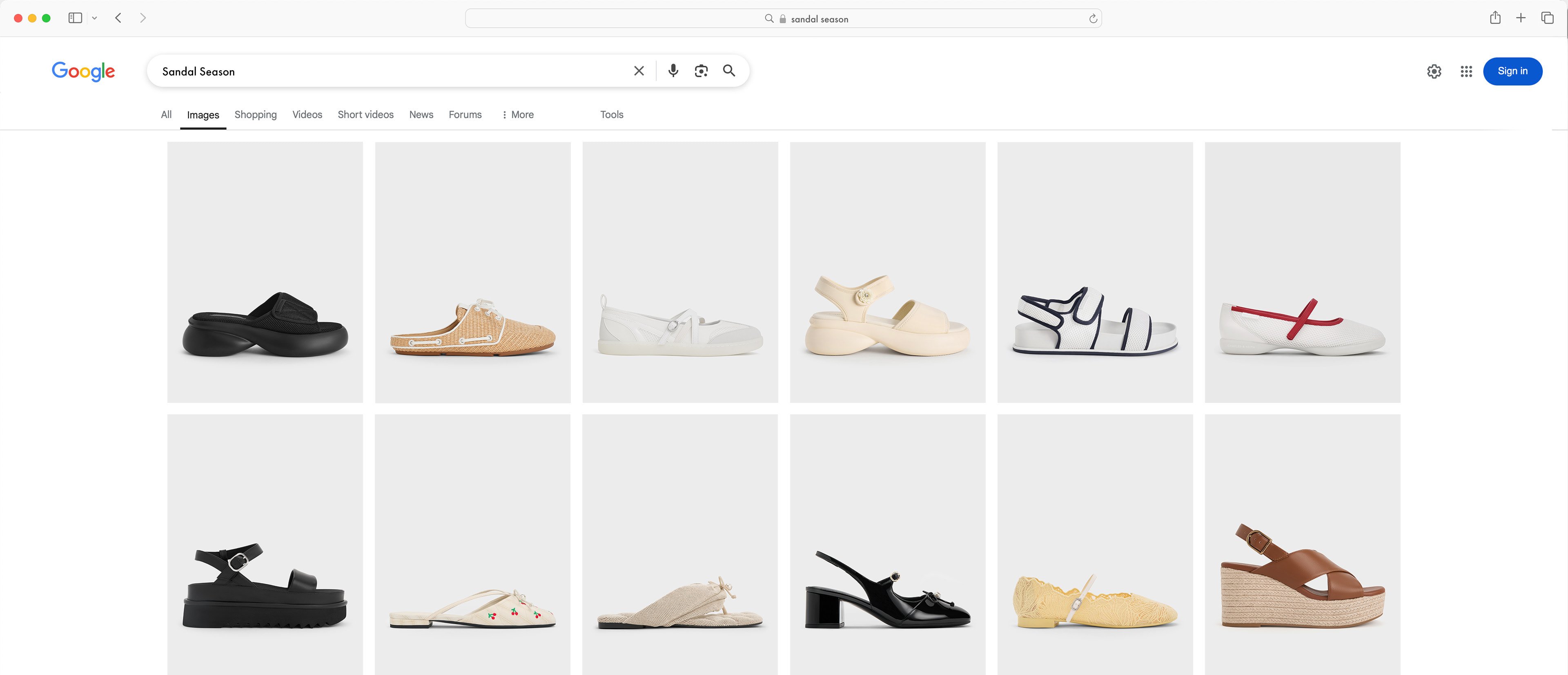Click the Sign in button
The image size is (1568, 675).
[x=1513, y=71]
